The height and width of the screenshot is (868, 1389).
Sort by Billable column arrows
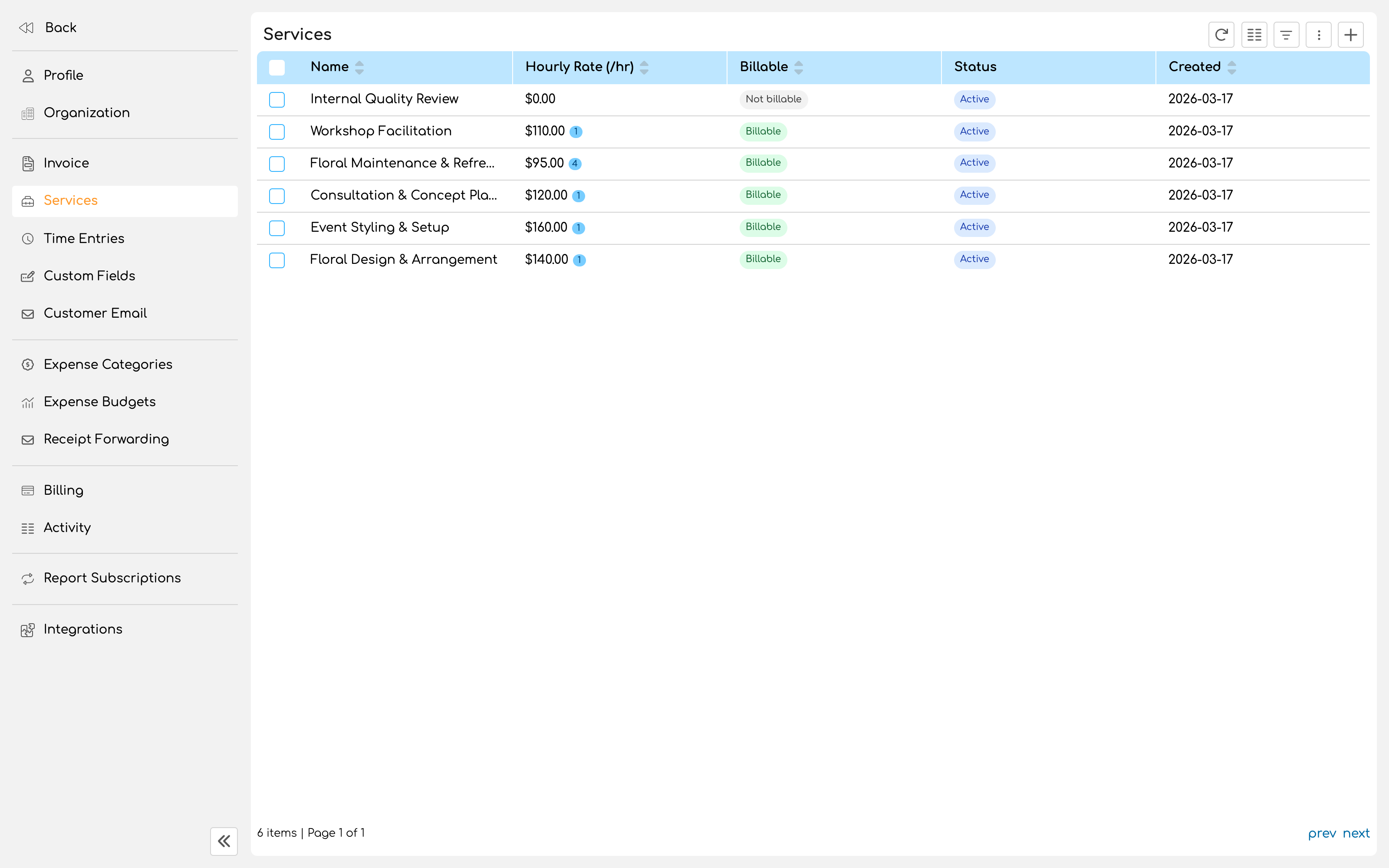798,67
